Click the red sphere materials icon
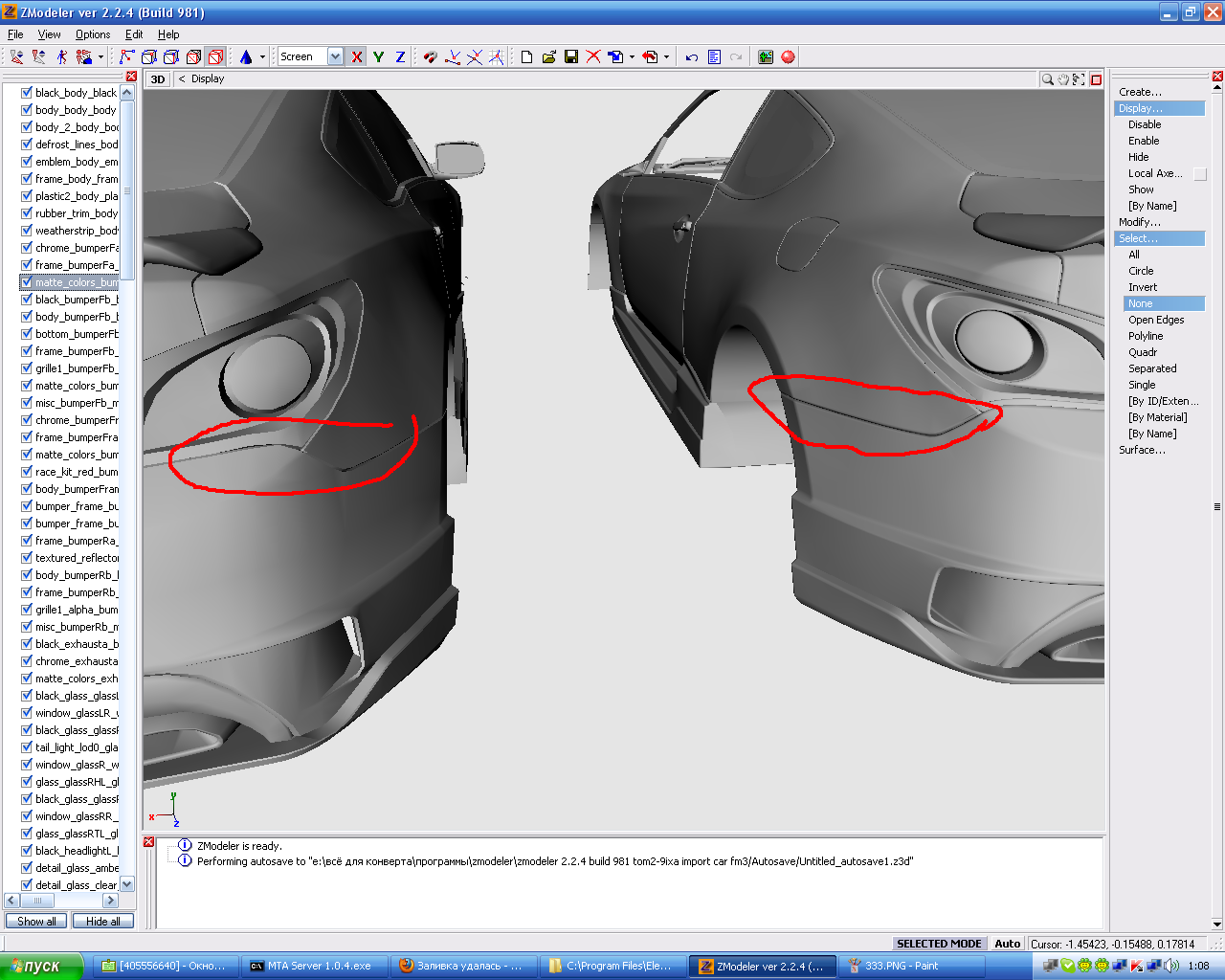 point(788,57)
